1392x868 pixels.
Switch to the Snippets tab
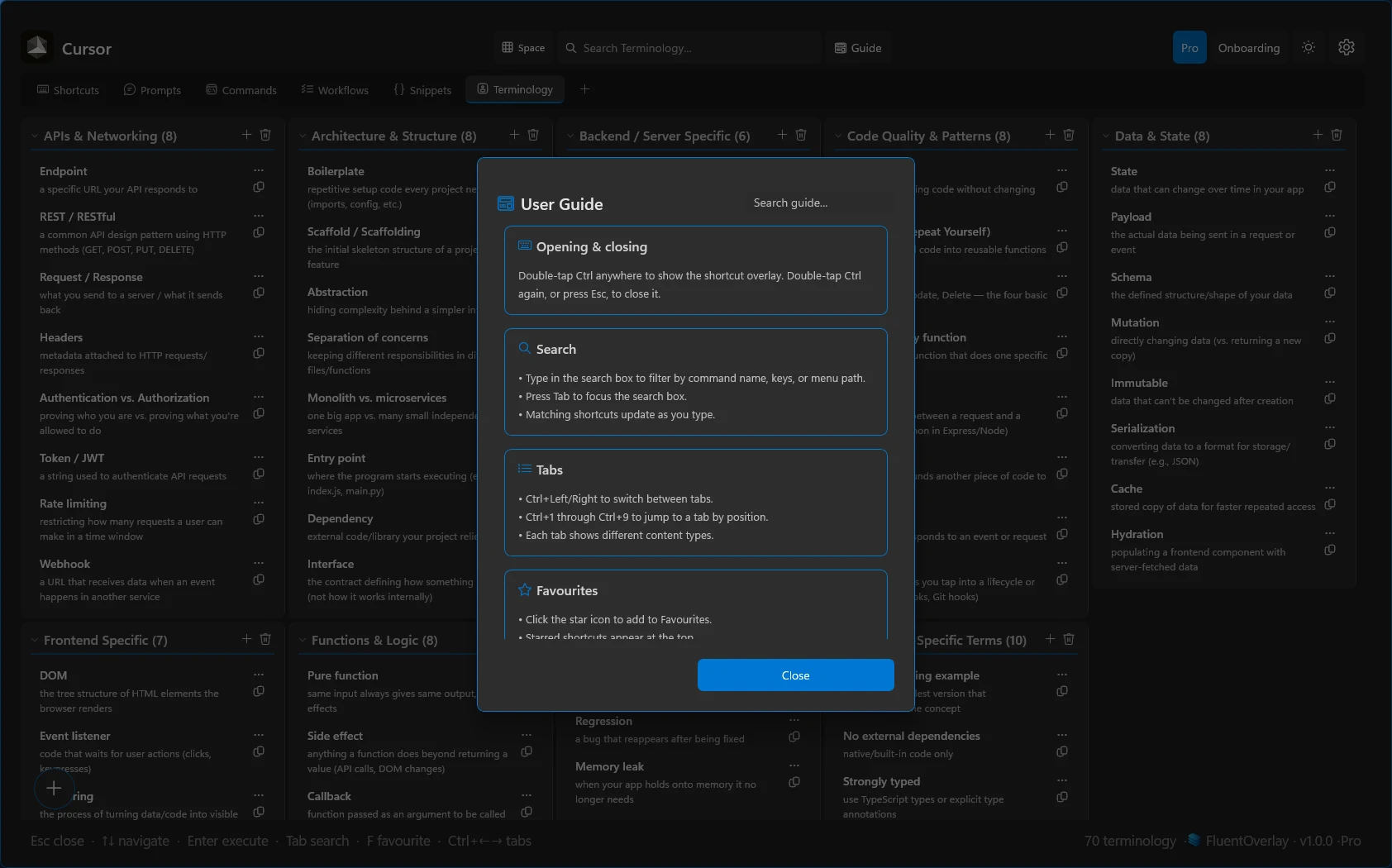coord(422,89)
